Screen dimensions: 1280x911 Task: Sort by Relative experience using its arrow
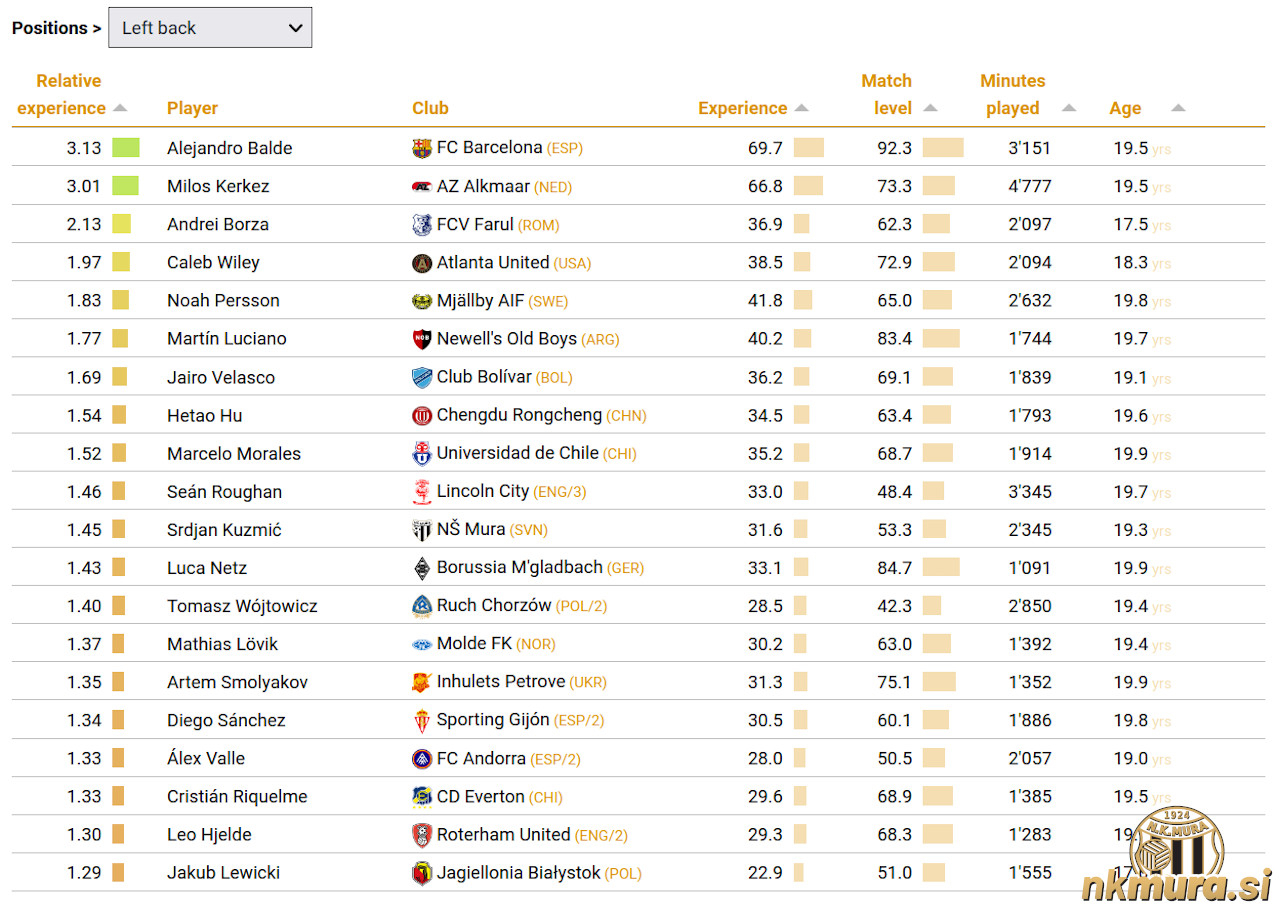coord(120,108)
